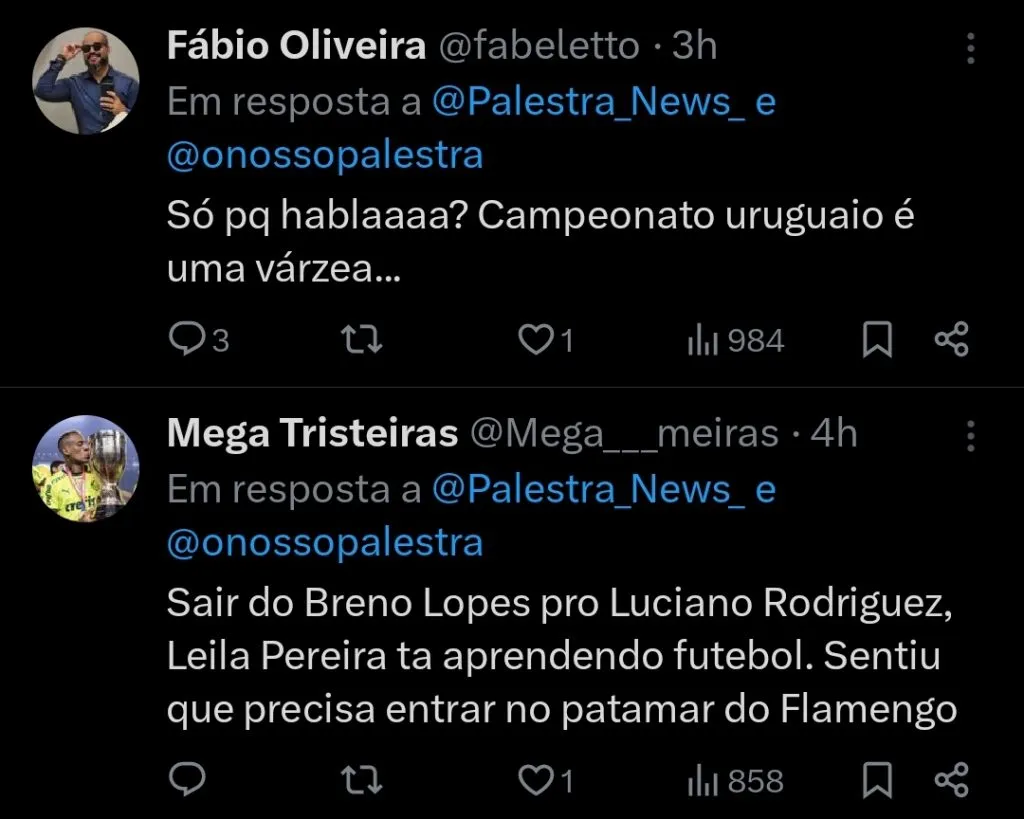Open the share icon on Fábio's tweet
This screenshot has width=1024, height=819.
pos(950,339)
